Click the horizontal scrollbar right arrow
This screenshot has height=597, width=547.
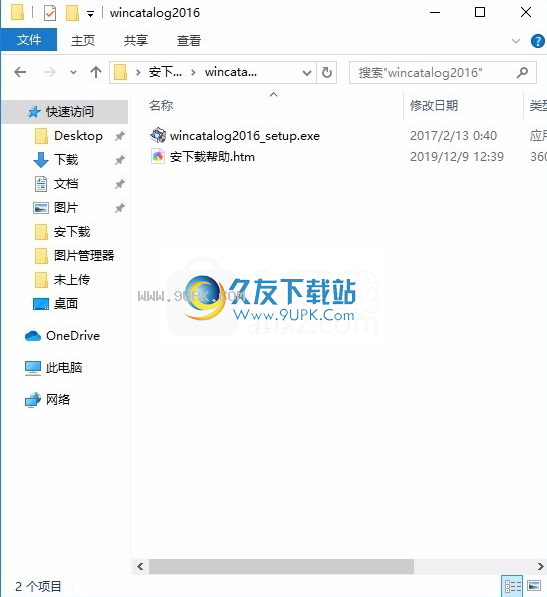(541, 567)
